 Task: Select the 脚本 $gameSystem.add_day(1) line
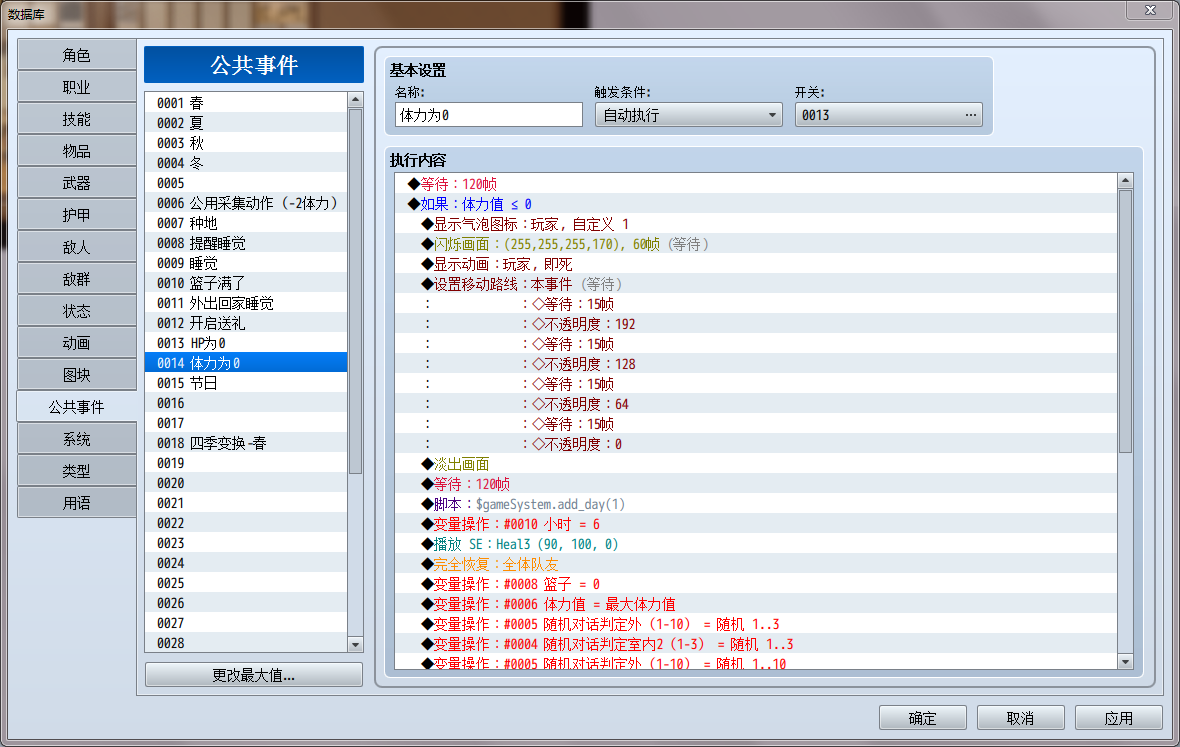(x=756, y=504)
